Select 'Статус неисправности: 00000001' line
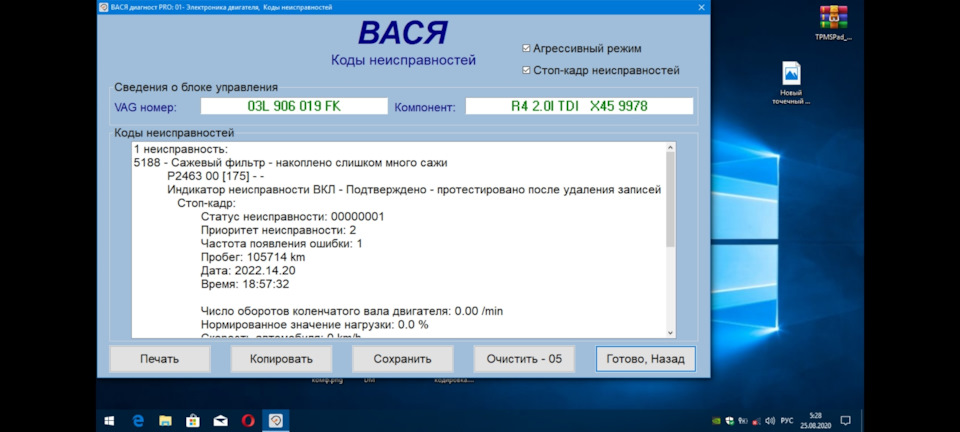 [293, 217]
